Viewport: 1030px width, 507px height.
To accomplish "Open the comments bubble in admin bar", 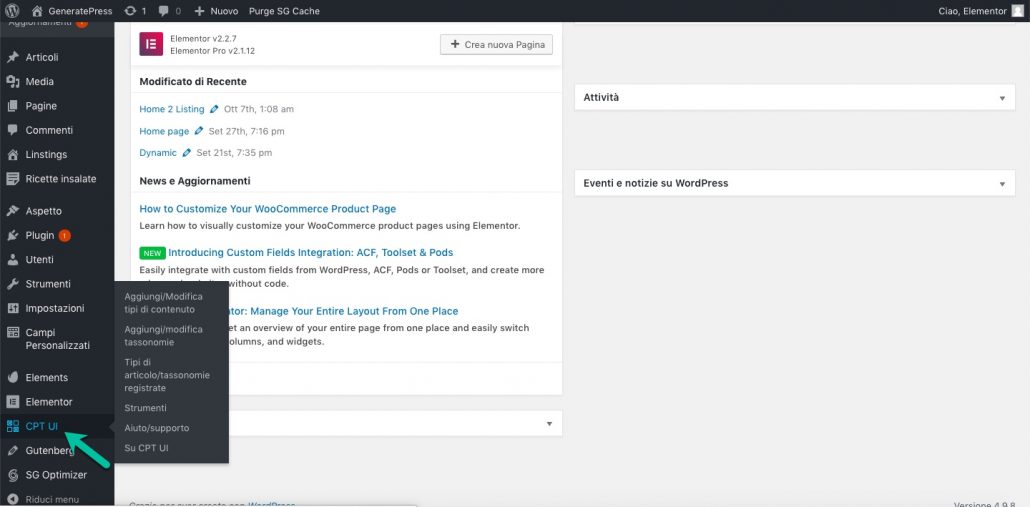I will (164, 10).
